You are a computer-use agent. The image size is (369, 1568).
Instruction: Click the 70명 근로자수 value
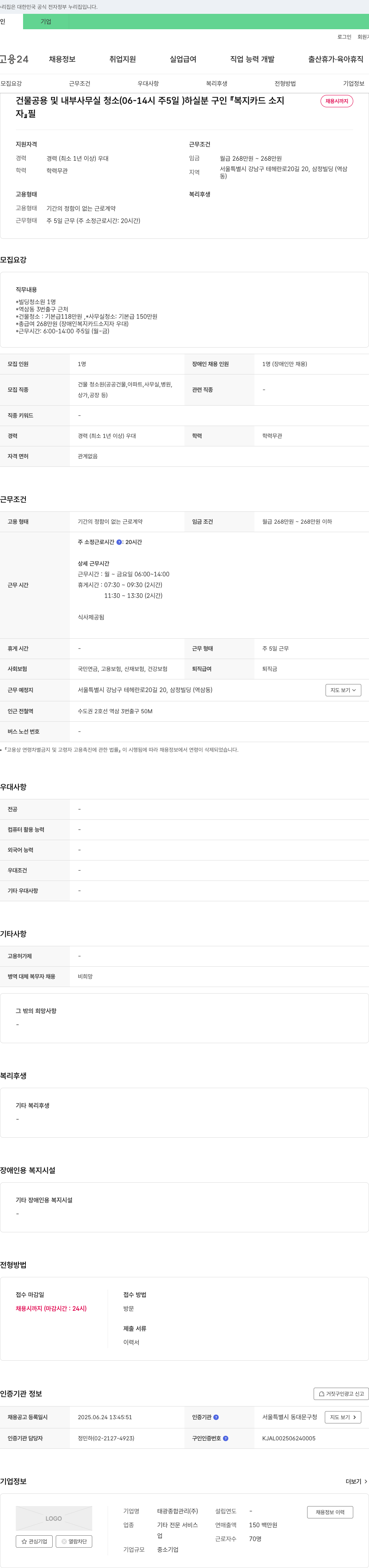[255, 1538]
